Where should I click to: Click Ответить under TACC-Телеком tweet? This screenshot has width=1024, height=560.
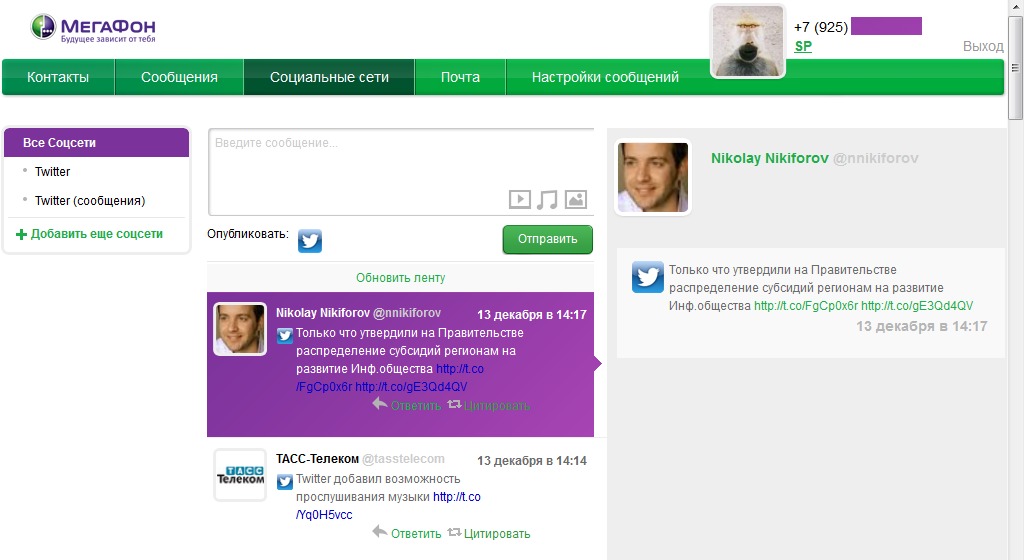(x=416, y=534)
